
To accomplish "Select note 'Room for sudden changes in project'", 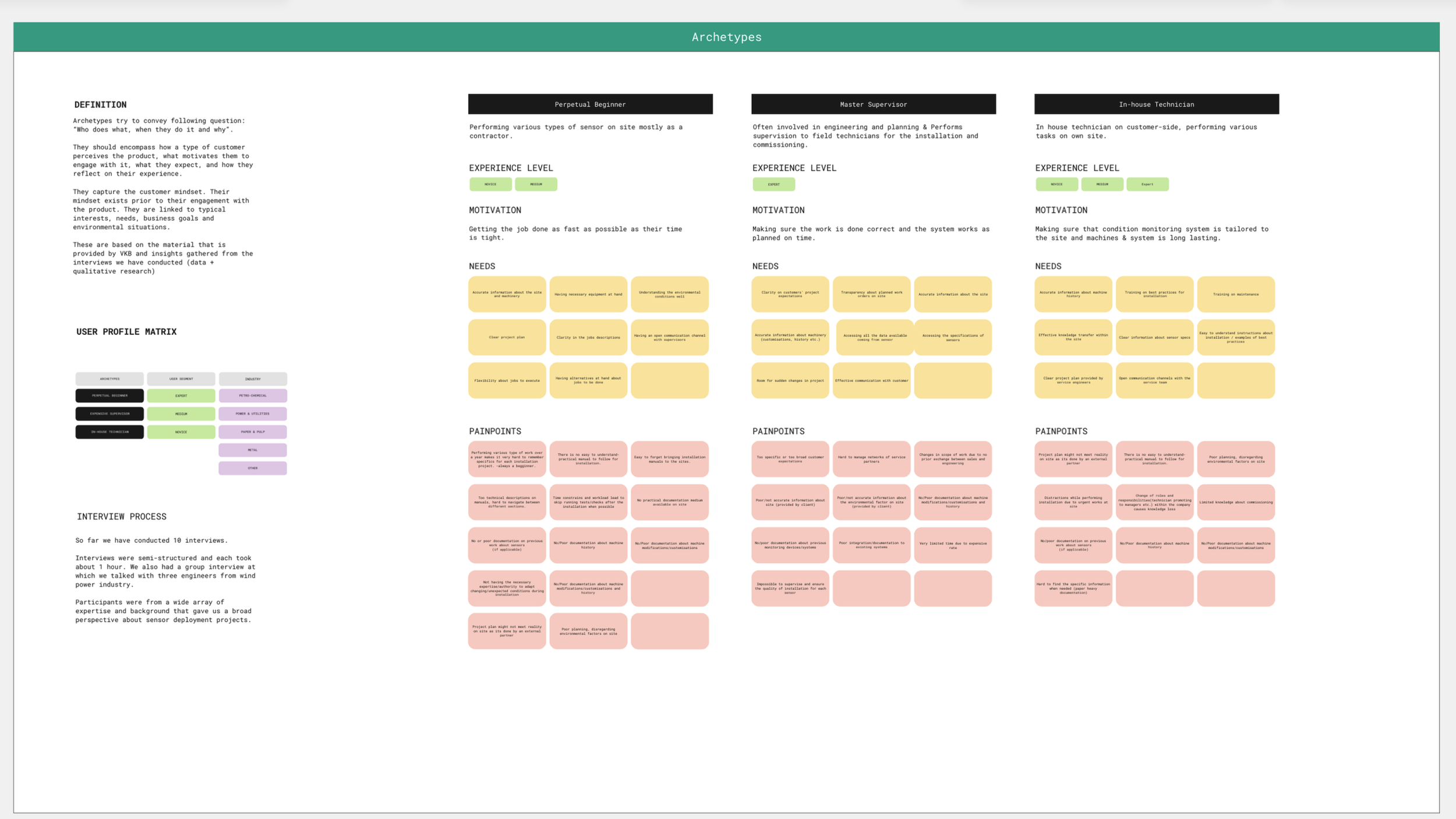I will click(790, 380).
